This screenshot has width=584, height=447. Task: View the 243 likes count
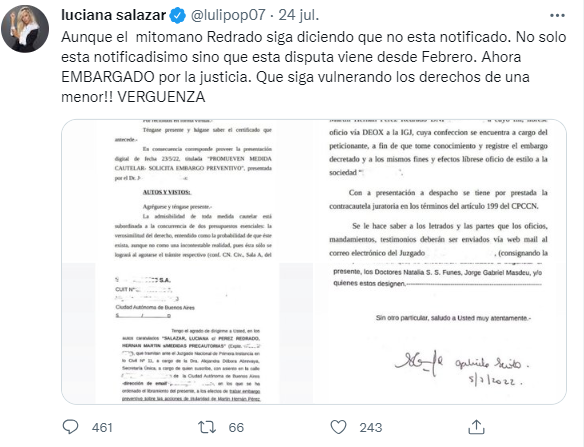(x=371, y=428)
